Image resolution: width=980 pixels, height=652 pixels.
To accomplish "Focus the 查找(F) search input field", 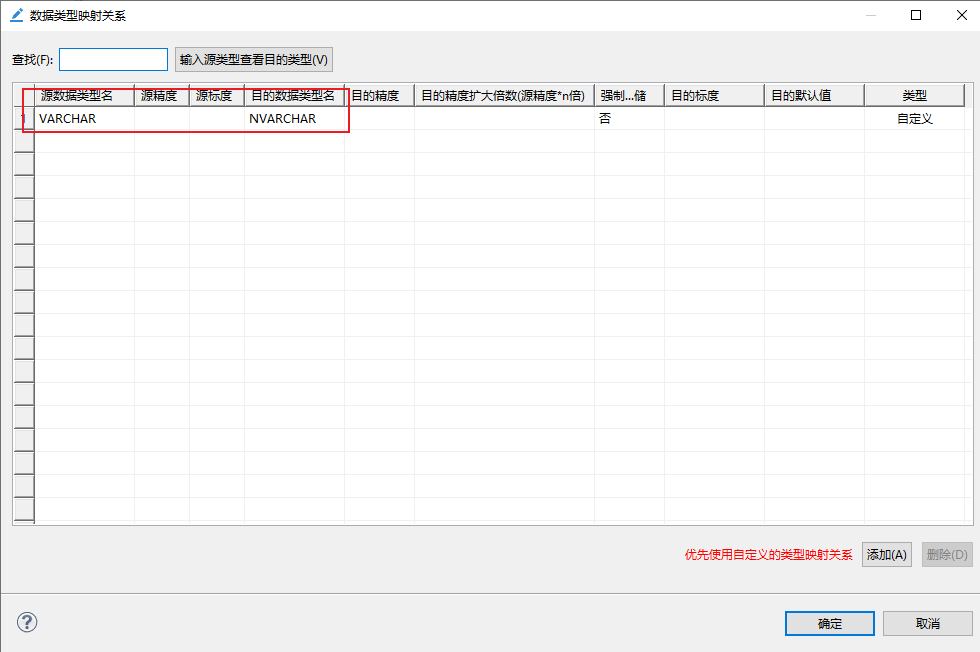I will pyautogui.click(x=113, y=59).
